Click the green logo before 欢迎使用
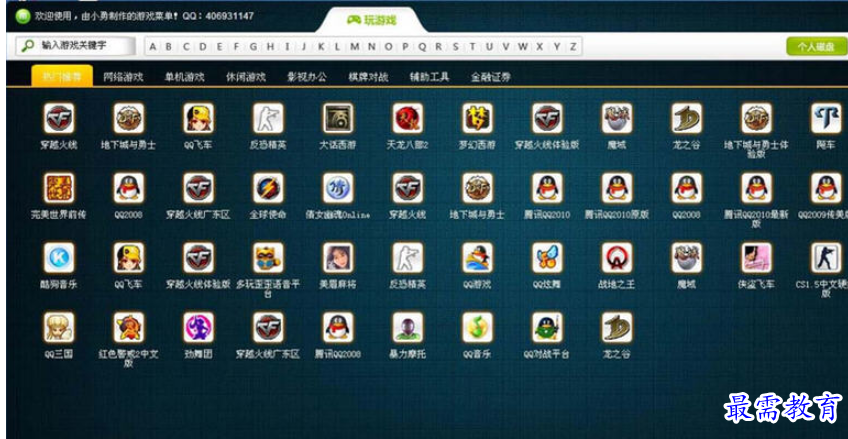Image resolution: width=848 pixels, height=439 pixels. pyautogui.click(x=23, y=17)
